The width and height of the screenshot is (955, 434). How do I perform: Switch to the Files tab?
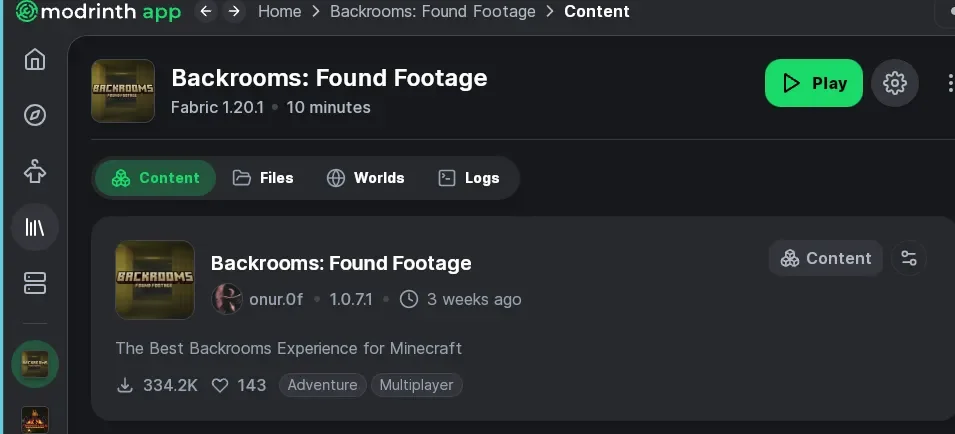[x=263, y=178]
